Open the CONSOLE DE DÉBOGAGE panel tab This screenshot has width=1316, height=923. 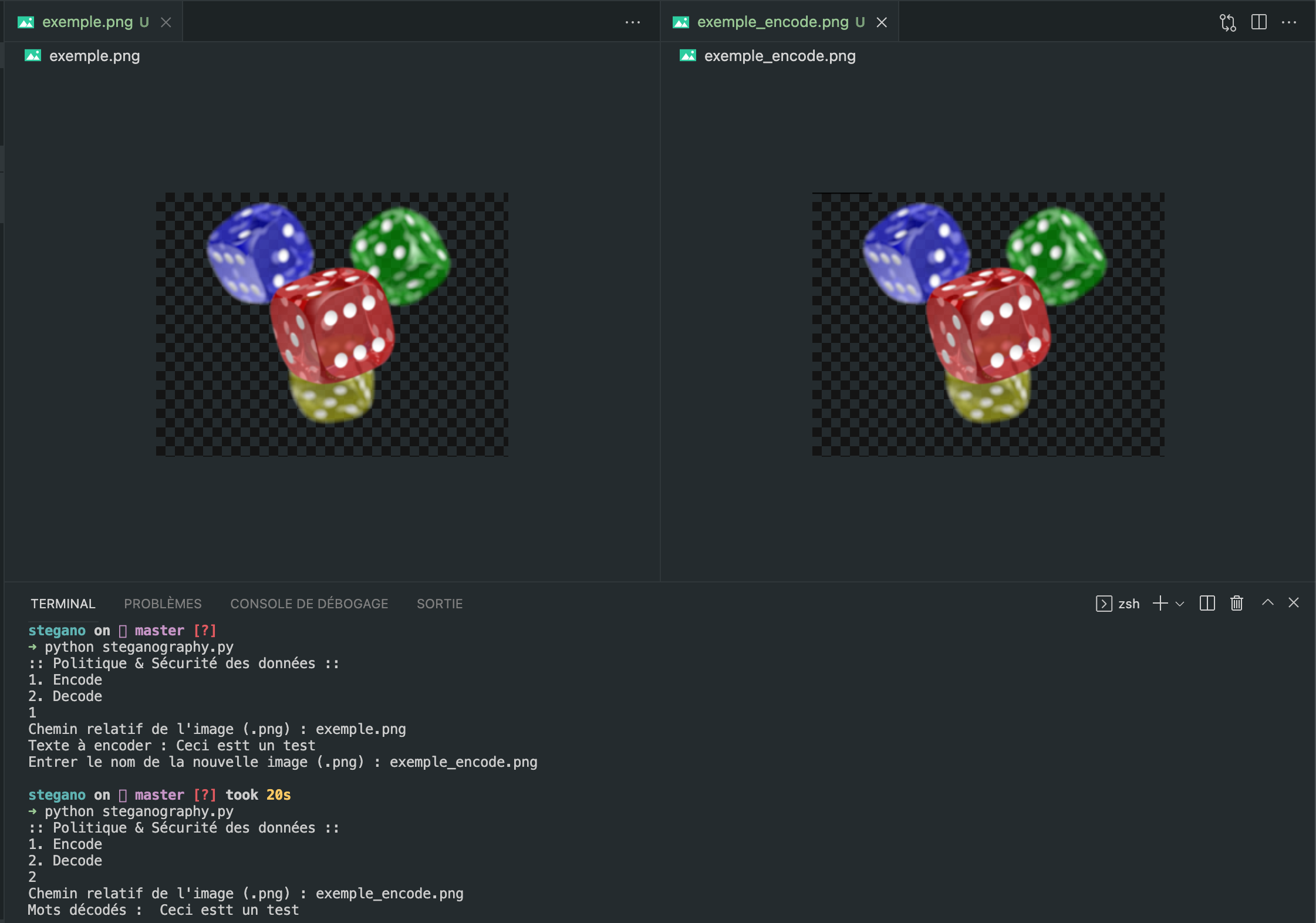tap(309, 604)
